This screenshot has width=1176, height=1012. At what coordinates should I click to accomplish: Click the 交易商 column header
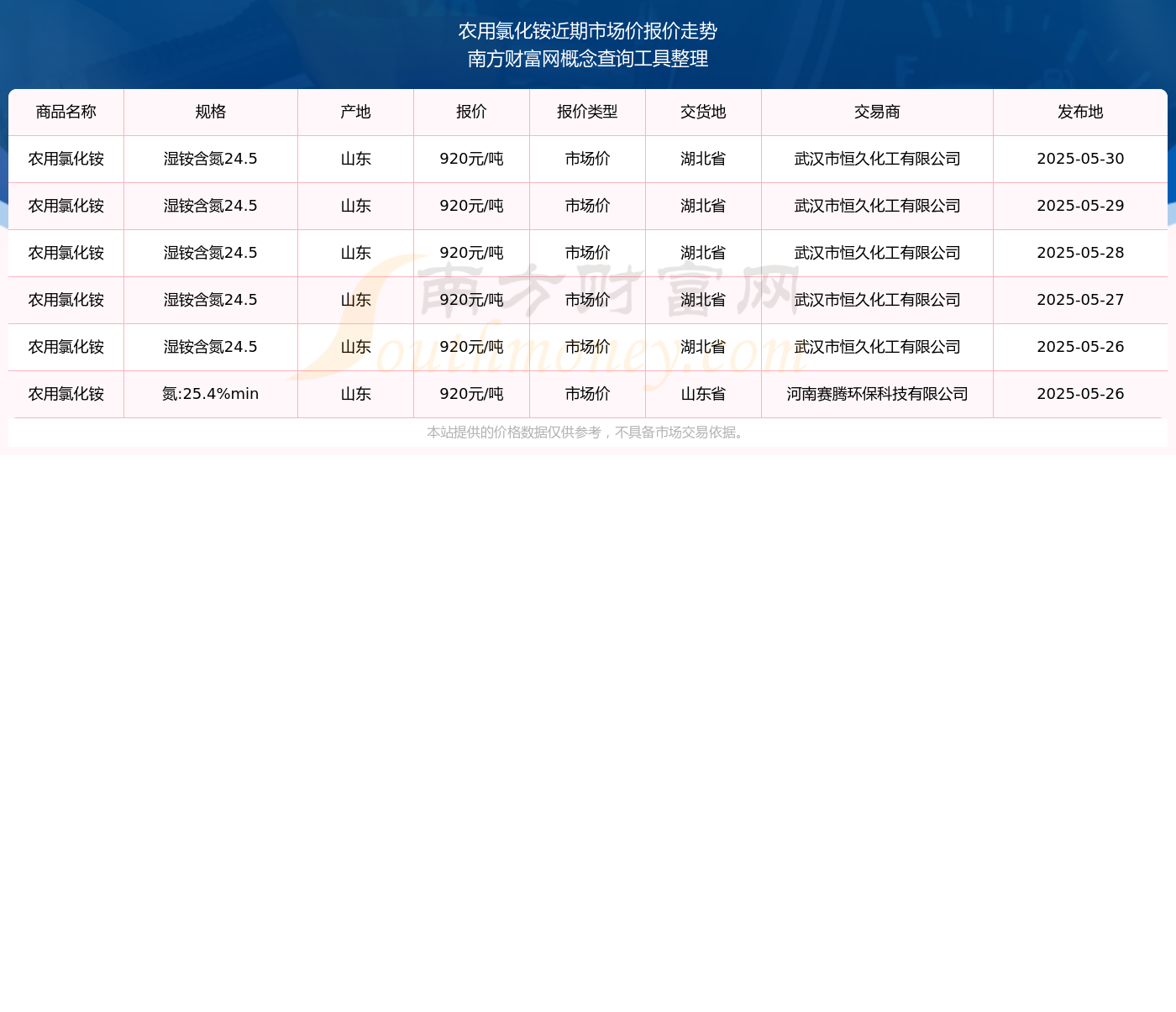point(877,112)
